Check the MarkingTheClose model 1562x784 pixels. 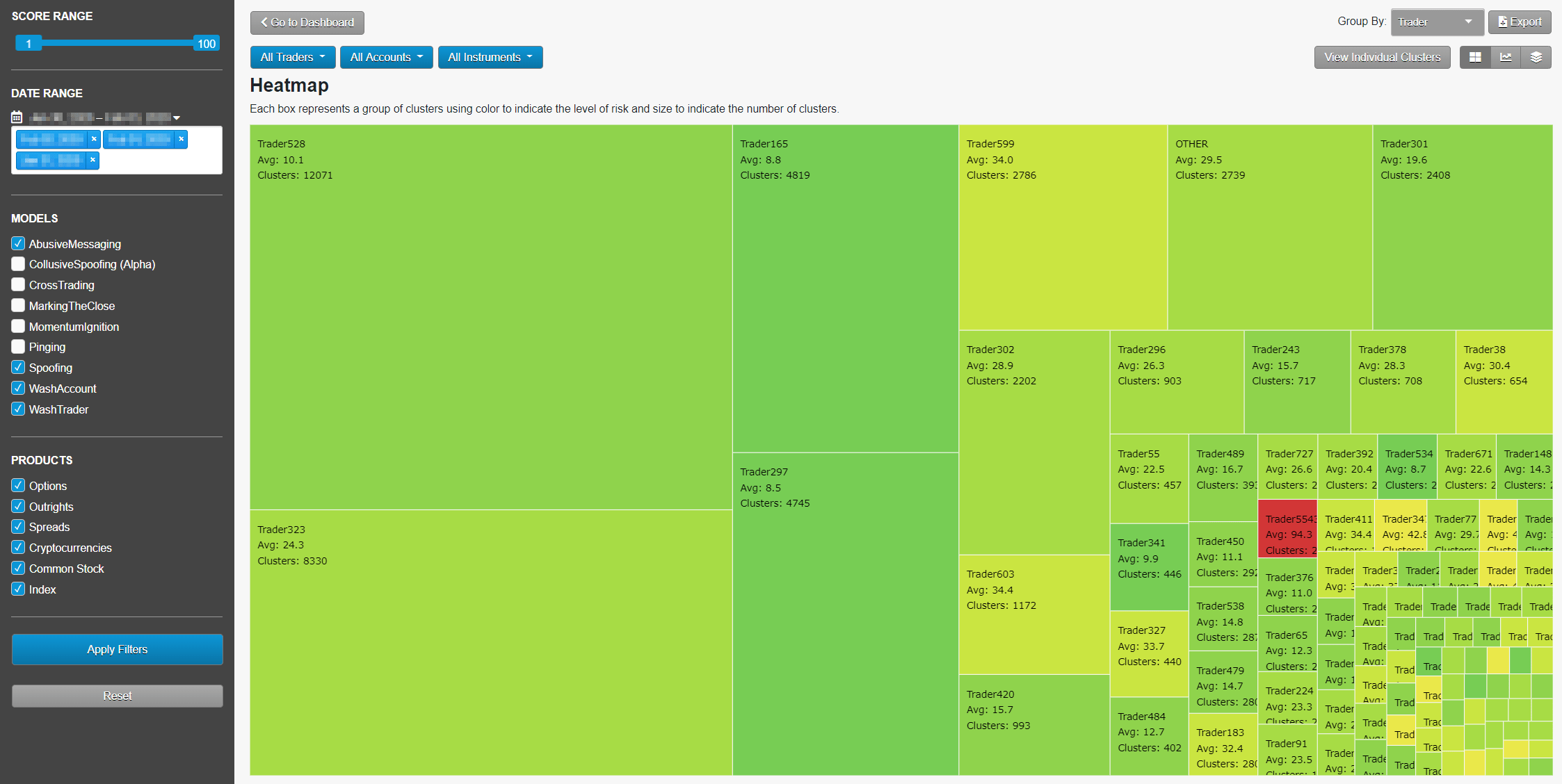(18, 305)
